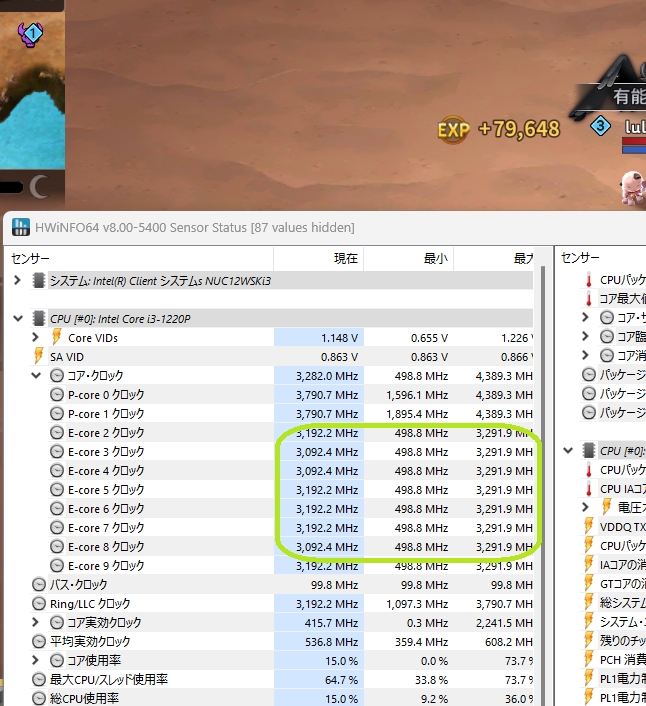
Task: Click the 9.2 % 総CPU使用率 minimum value
Action: click(x=434, y=699)
